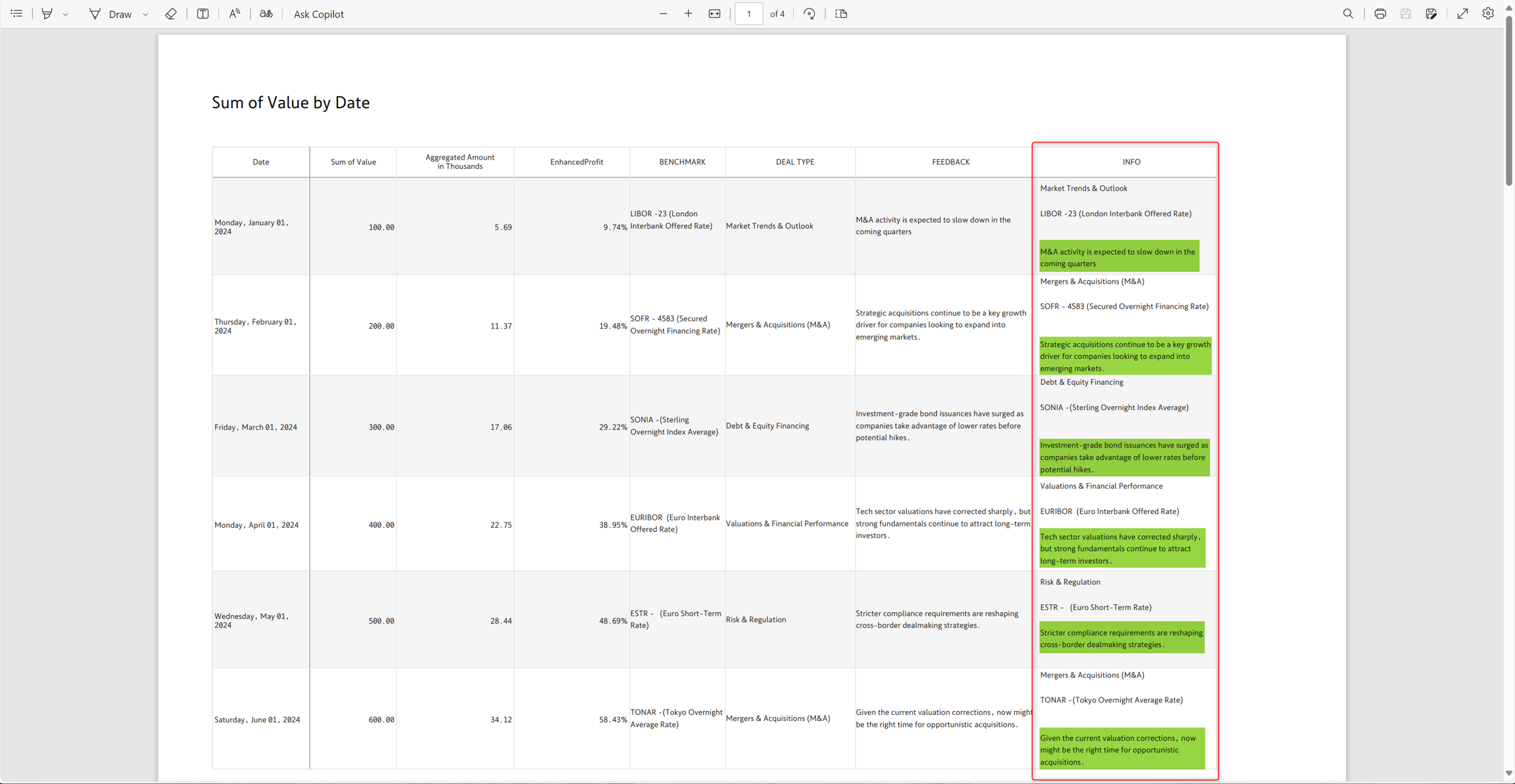Image resolution: width=1515 pixels, height=784 pixels.
Task: Click the Save as icon
Action: tap(1431, 14)
